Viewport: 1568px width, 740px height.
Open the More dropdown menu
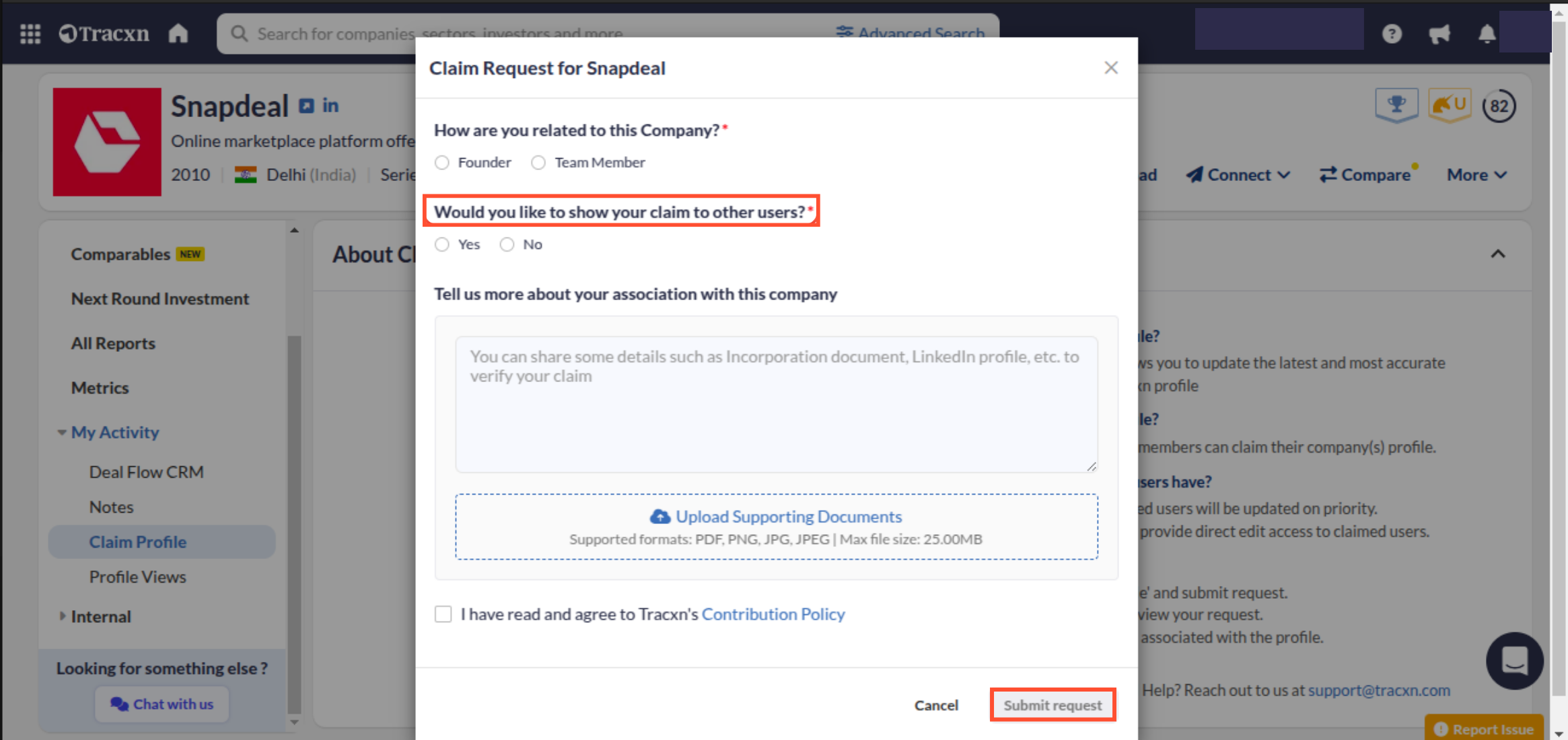click(1476, 175)
